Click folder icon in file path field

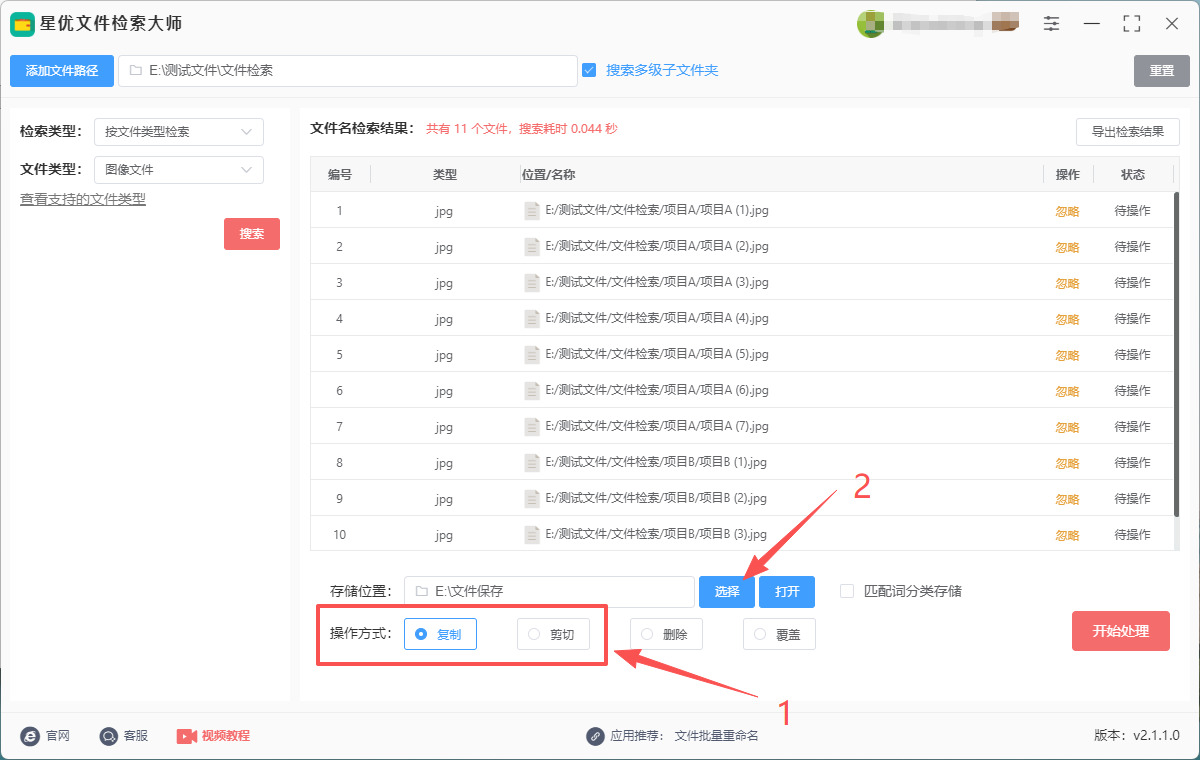tap(135, 71)
